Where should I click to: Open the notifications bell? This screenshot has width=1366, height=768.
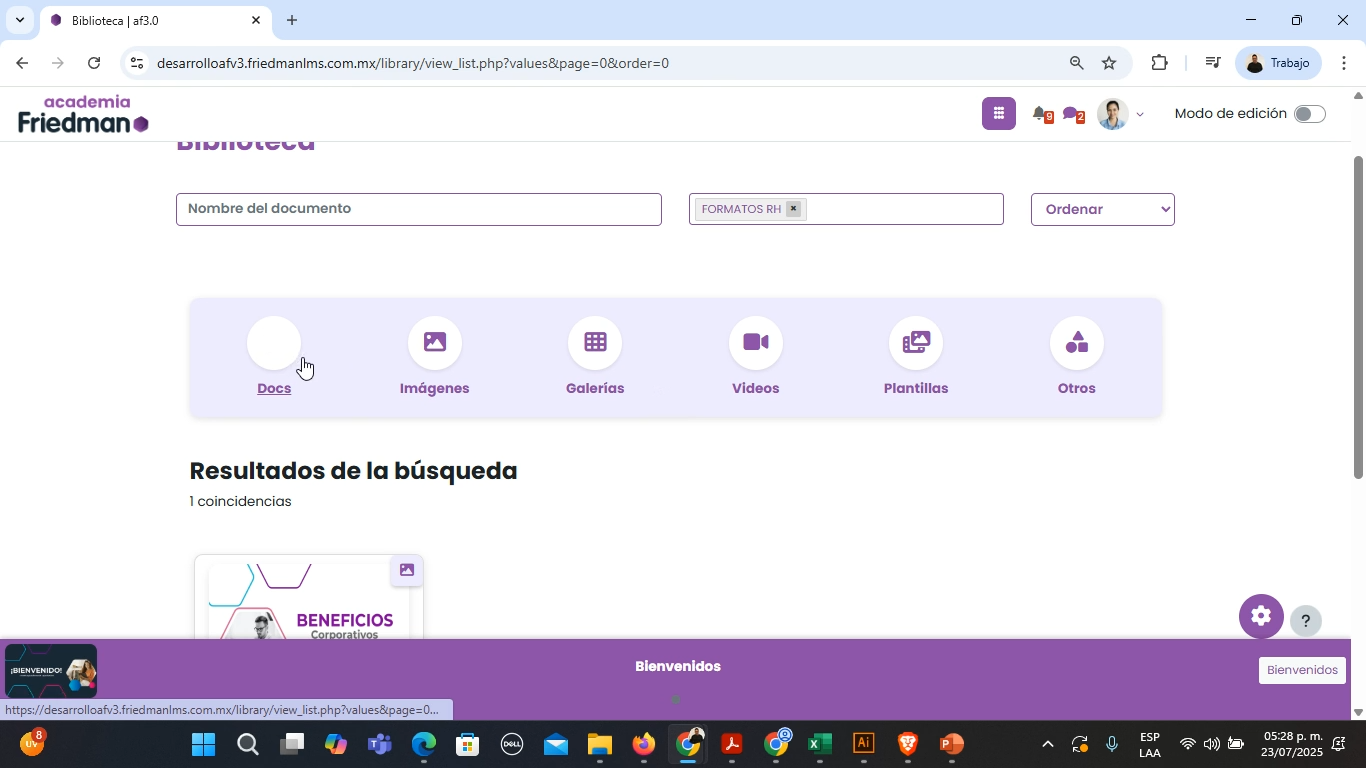pos(1041,114)
